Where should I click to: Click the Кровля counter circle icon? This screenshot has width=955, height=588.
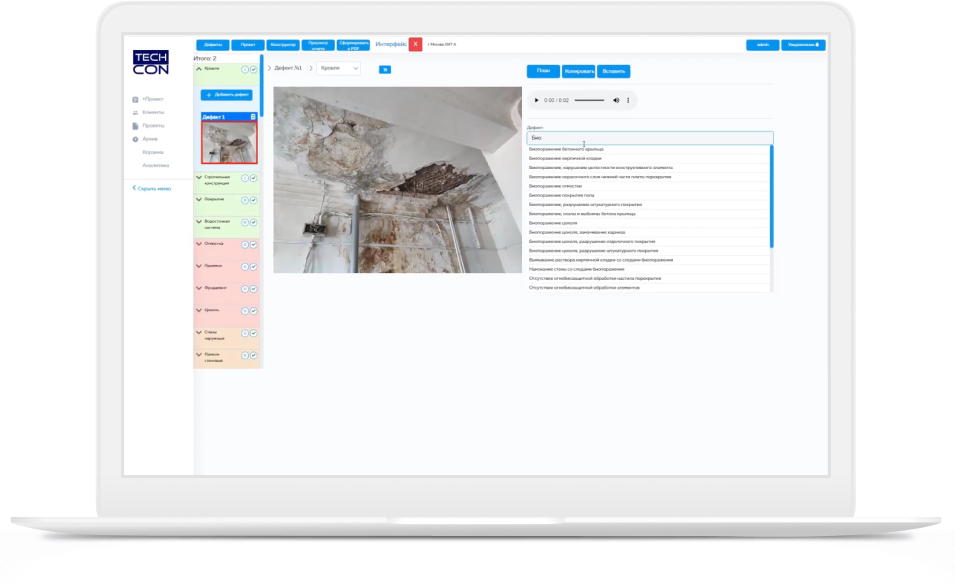point(245,69)
